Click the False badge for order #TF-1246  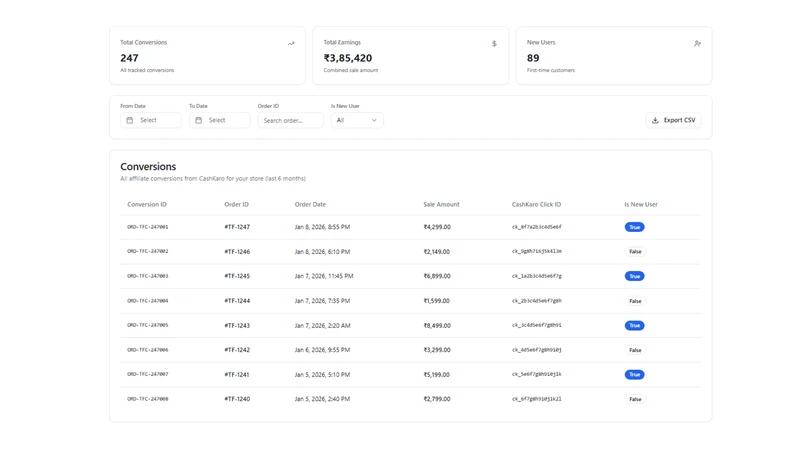click(x=635, y=252)
